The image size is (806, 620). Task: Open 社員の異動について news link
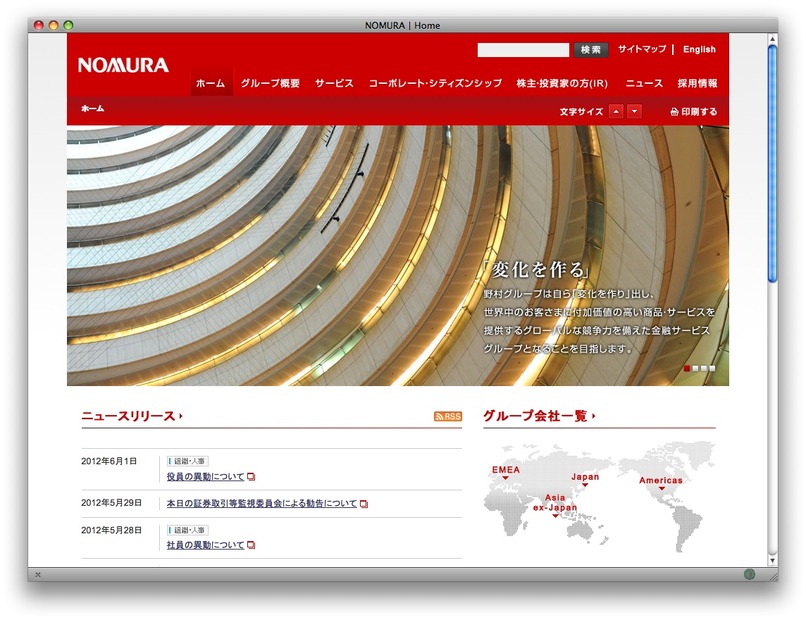pos(205,545)
